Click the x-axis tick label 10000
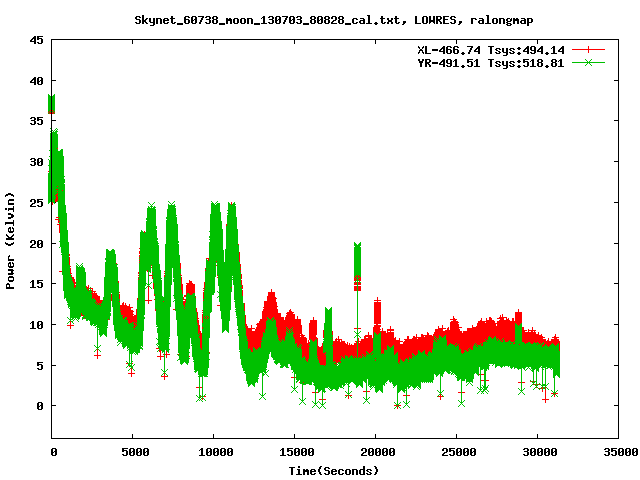The height and width of the screenshot is (480, 640). coord(216,452)
